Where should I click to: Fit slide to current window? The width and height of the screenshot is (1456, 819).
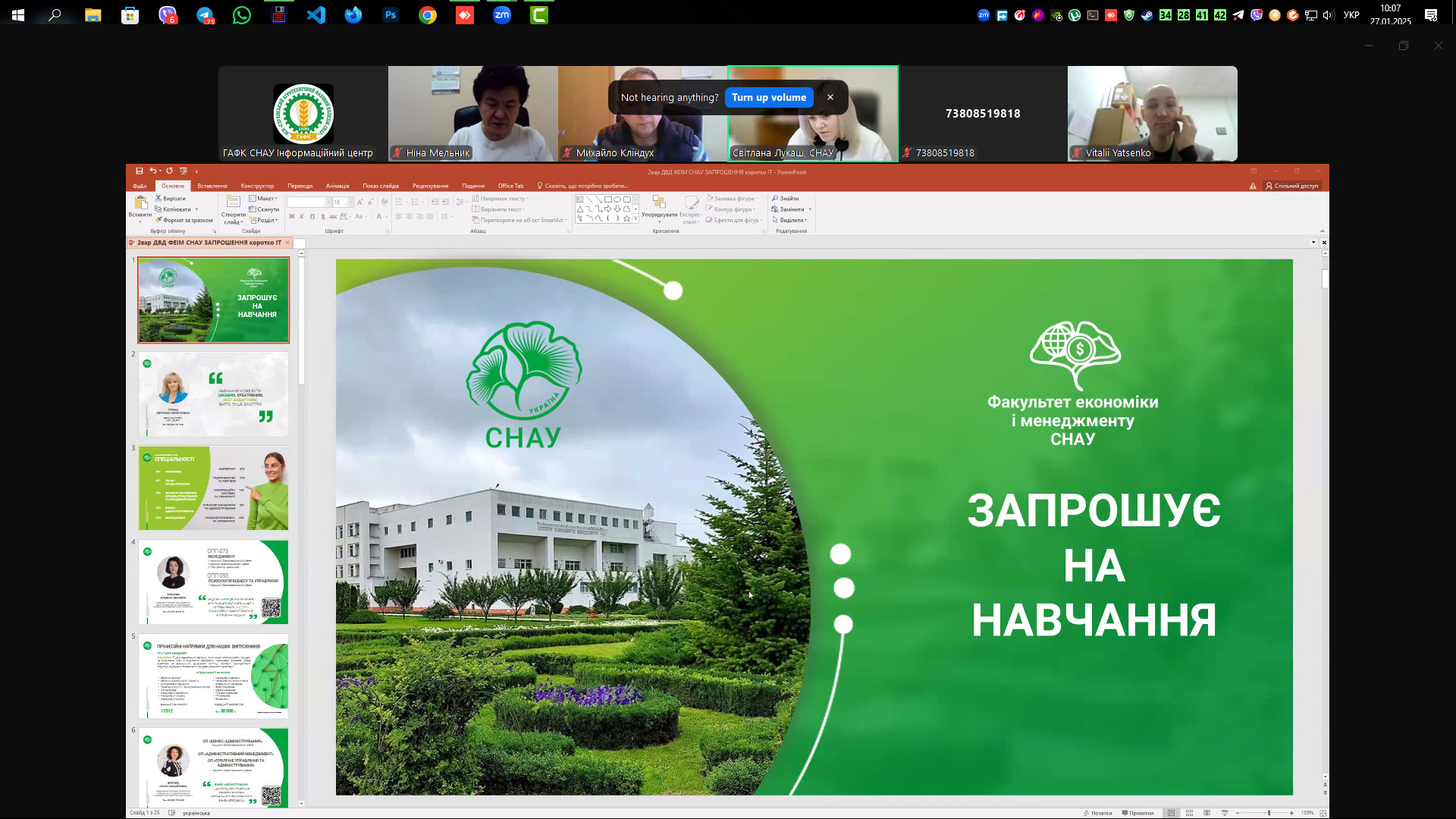point(1323,813)
